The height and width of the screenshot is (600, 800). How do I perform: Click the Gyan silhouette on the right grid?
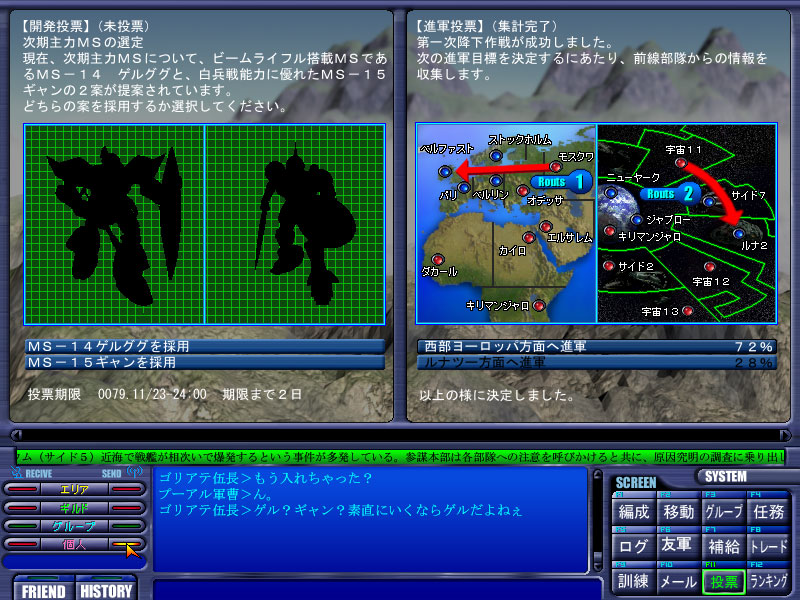click(x=306, y=224)
